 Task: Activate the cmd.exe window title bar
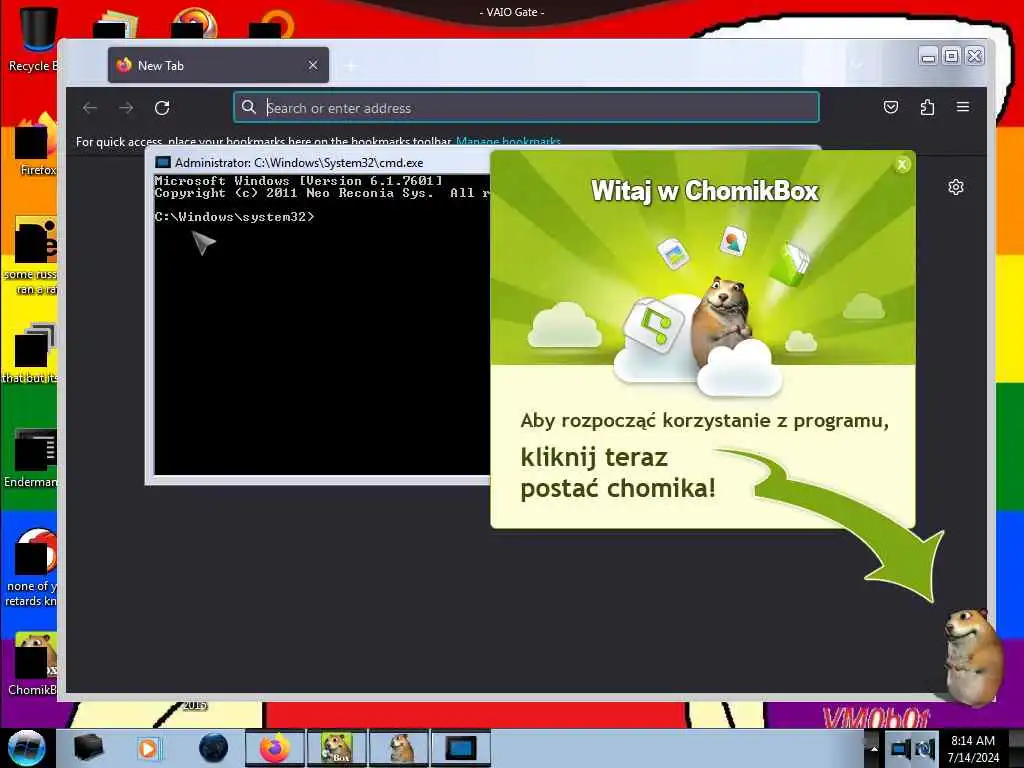(320, 163)
